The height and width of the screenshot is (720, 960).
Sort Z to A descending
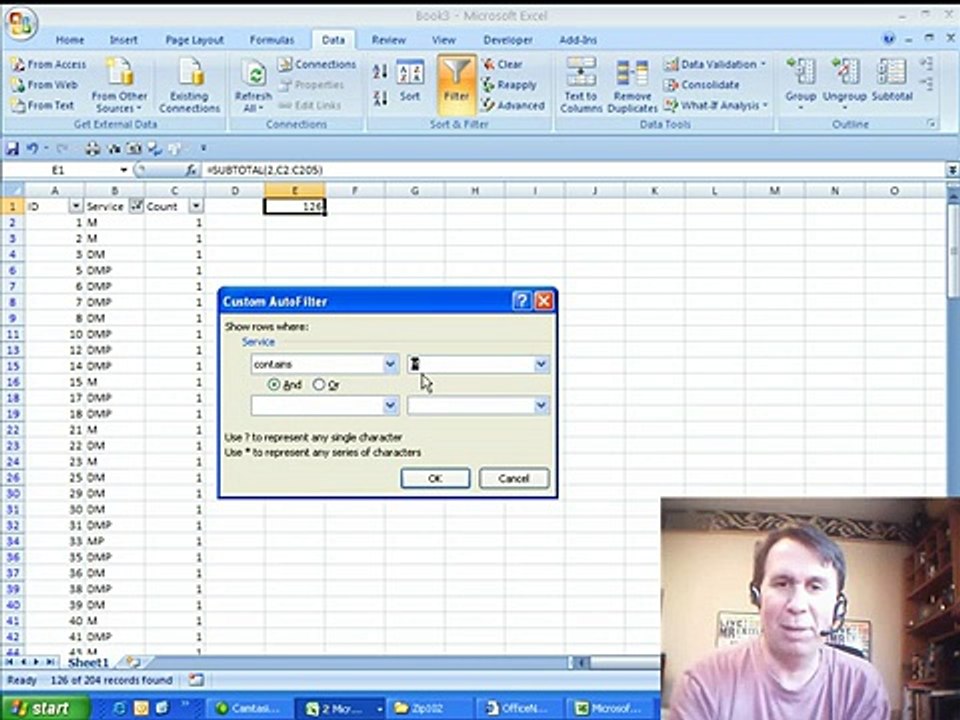pos(380,98)
